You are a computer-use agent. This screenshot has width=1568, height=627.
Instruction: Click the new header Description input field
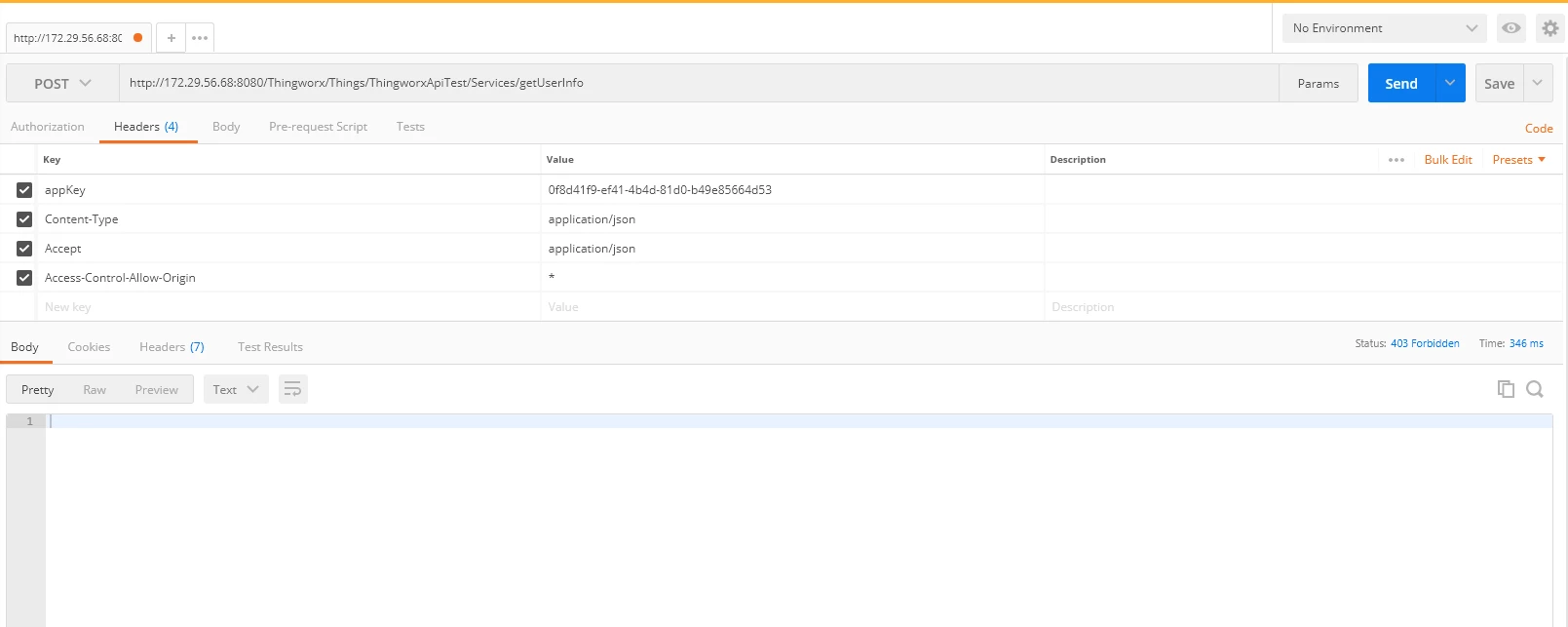tap(1302, 307)
